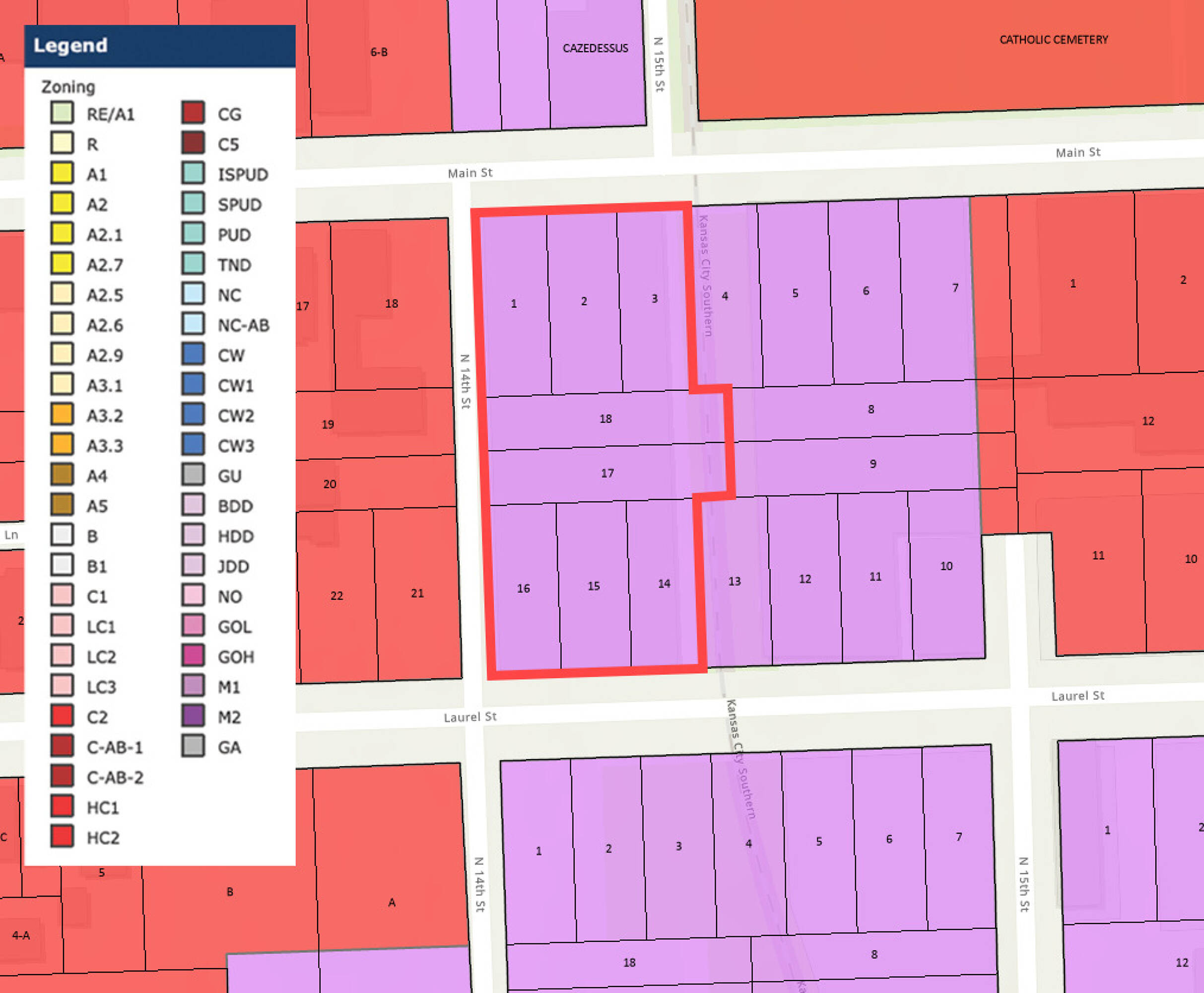Viewport: 1204px width, 993px height.
Task: Click the light blue NC-AB legend swatch
Action: tap(193, 324)
